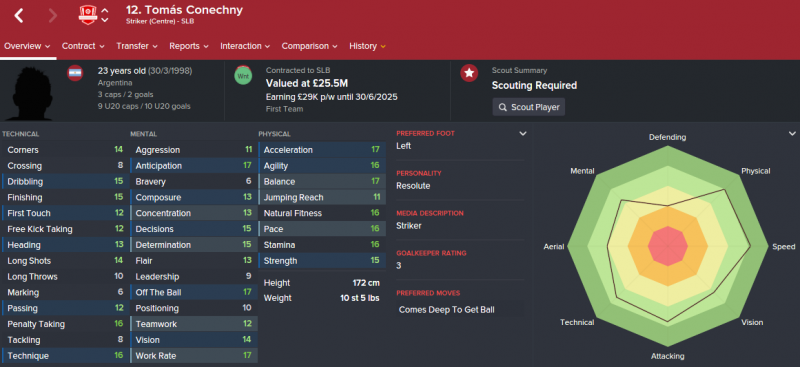
Task: Click the scout summary star icon
Action: point(469,73)
